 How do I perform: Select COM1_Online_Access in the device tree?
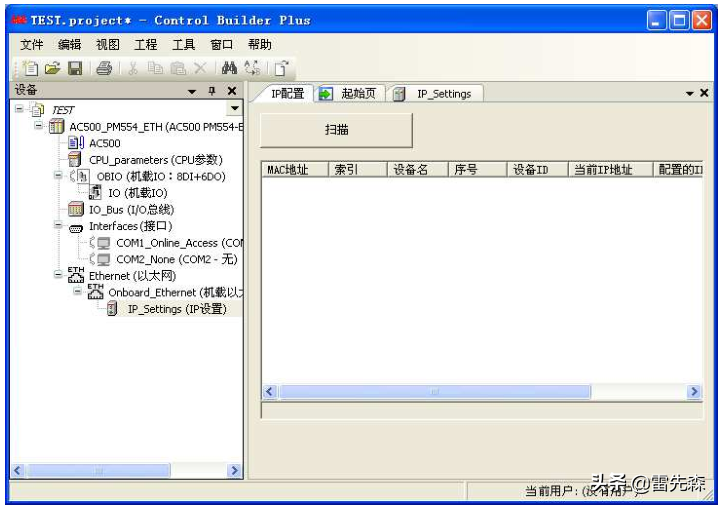pos(178,243)
